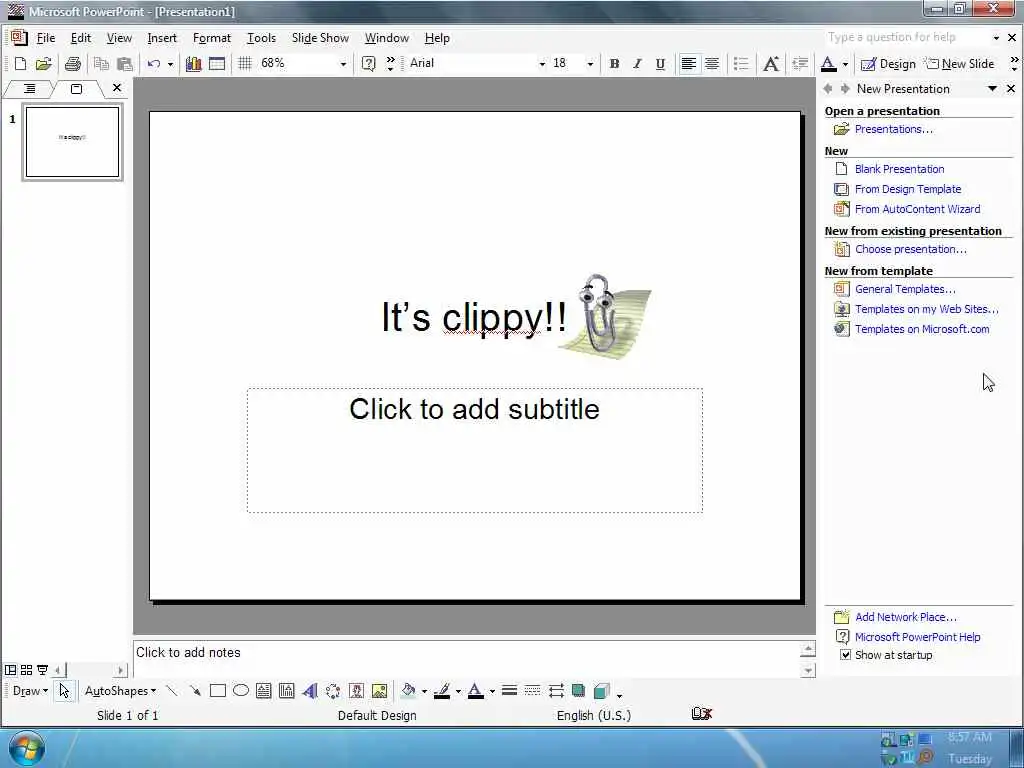Open Font Color dropdown arrow in formatting toolbar
1024x768 pixels.
[845, 63]
